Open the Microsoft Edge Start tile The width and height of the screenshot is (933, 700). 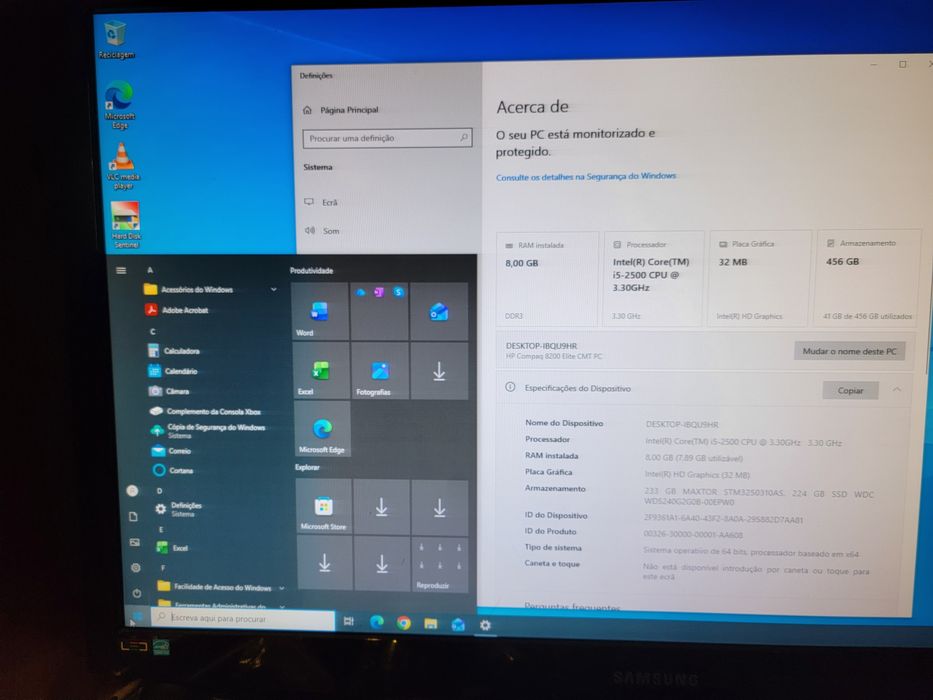point(323,429)
